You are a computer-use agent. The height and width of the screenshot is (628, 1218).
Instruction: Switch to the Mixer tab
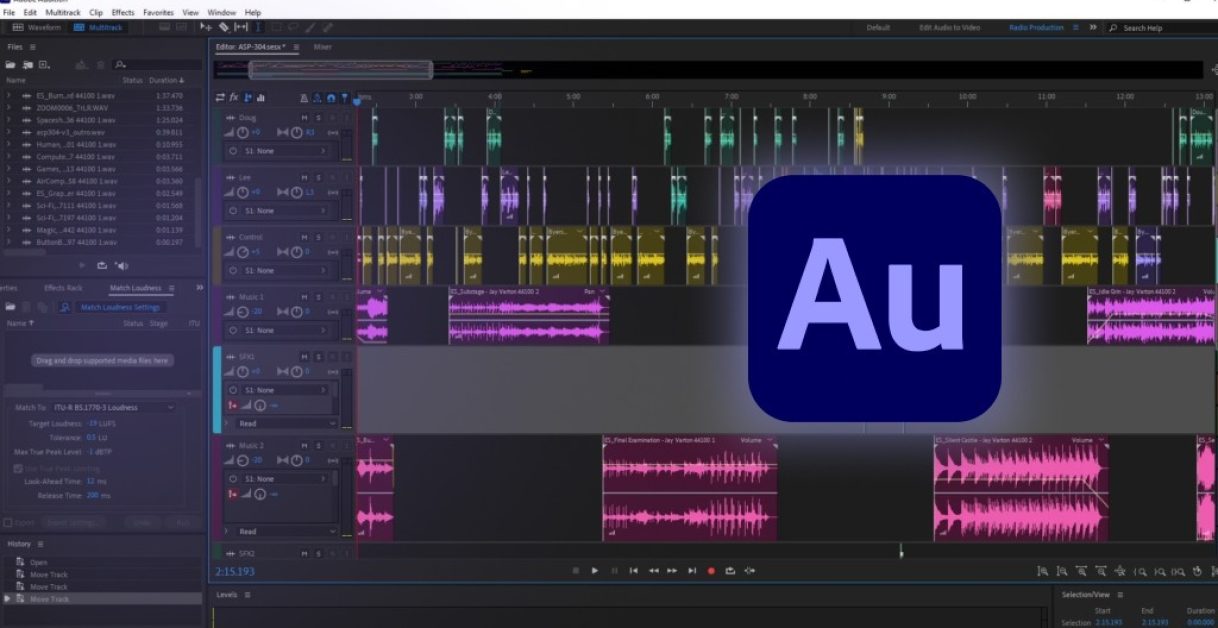pos(323,47)
